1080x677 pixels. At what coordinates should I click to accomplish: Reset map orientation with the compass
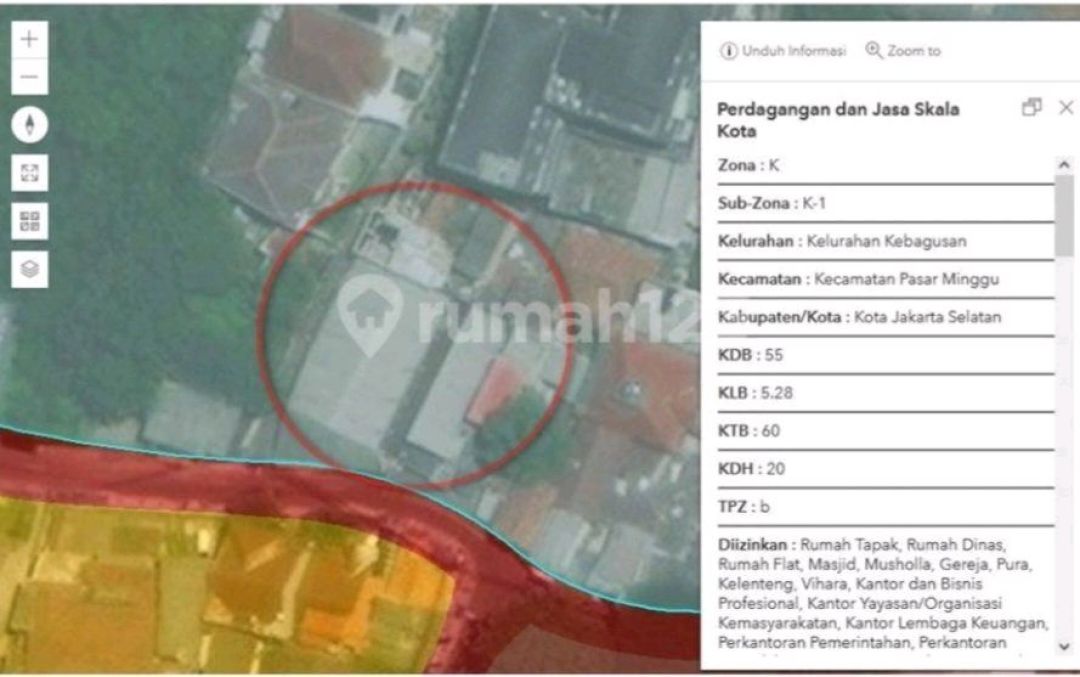[30, 125]
